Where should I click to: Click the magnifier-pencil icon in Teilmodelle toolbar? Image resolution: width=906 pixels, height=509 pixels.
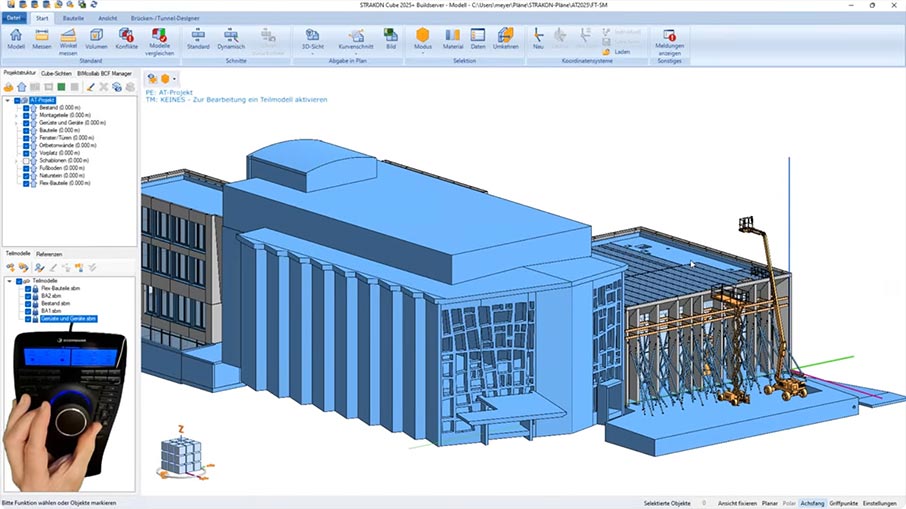coord(39,267)
